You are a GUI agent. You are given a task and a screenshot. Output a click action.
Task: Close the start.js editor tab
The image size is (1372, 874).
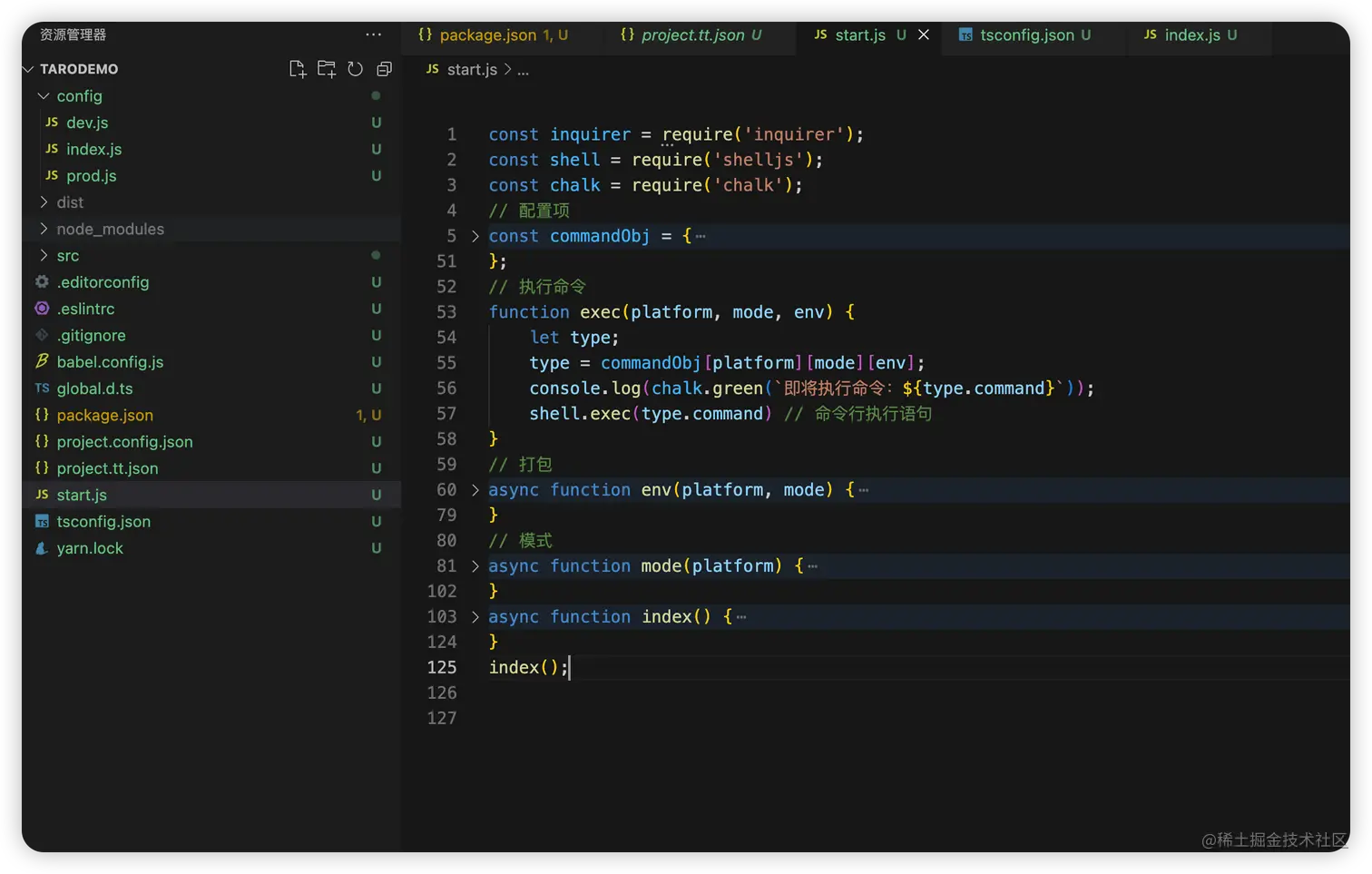924,34
